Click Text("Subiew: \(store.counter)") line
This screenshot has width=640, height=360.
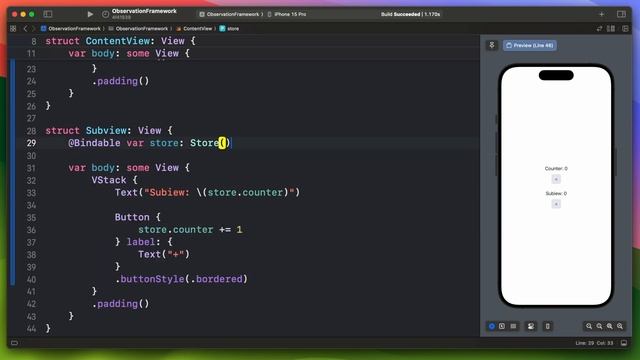[207, 193]
